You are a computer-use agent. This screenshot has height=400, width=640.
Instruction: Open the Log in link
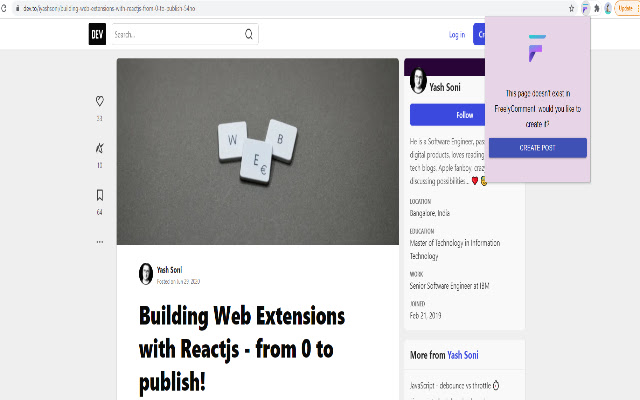[x=457, y=35]
